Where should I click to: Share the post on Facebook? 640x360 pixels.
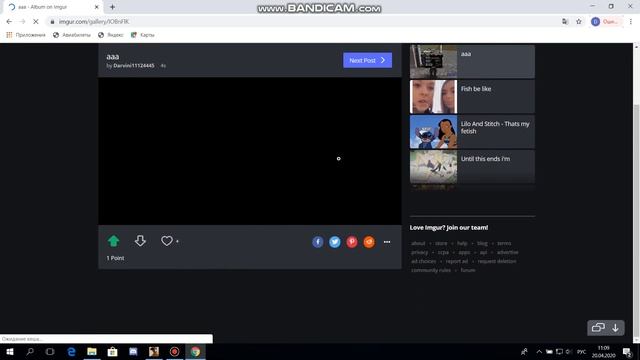318,242
